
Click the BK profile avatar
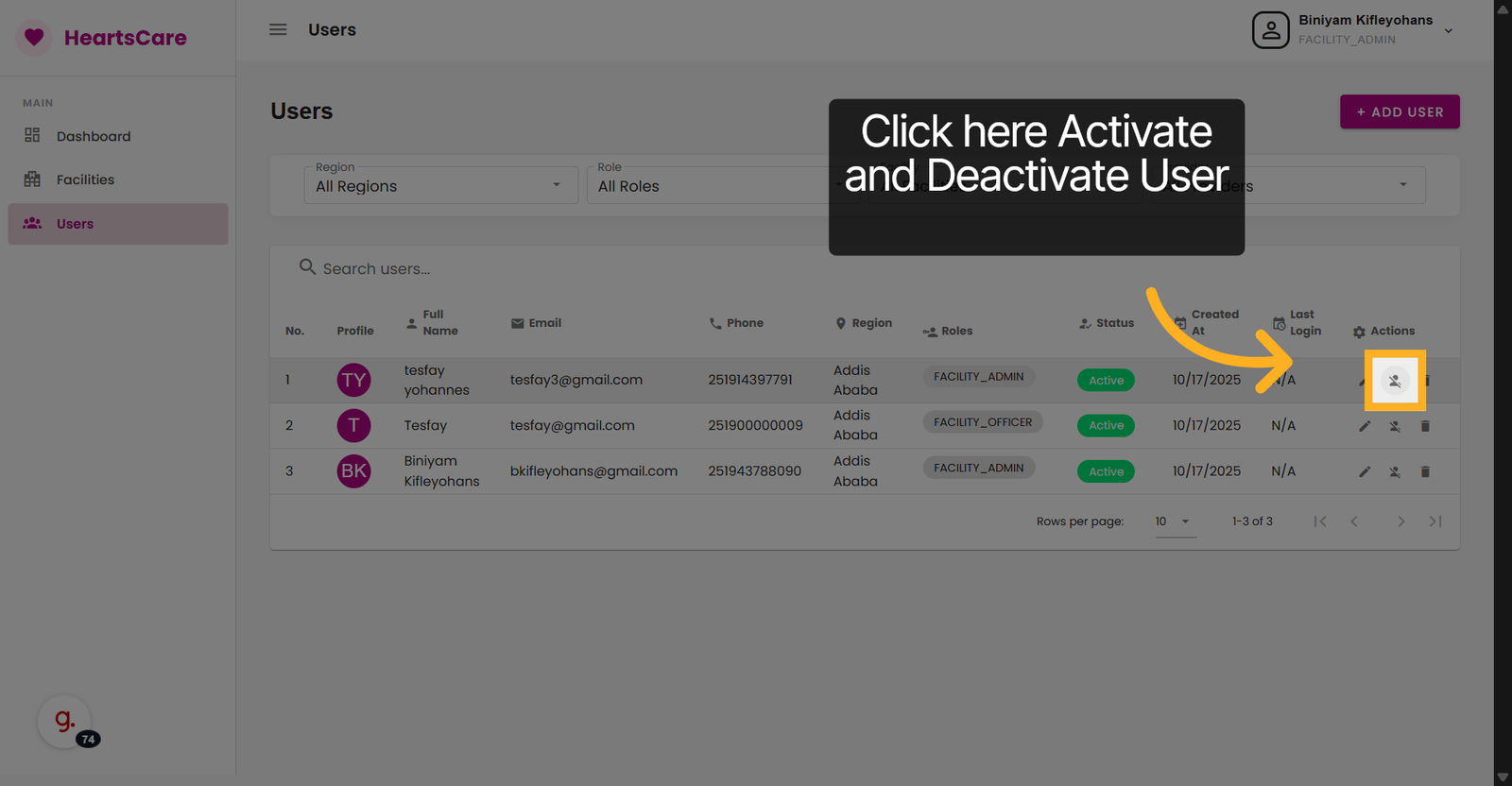pyautogui.click(x=353, y=471)
